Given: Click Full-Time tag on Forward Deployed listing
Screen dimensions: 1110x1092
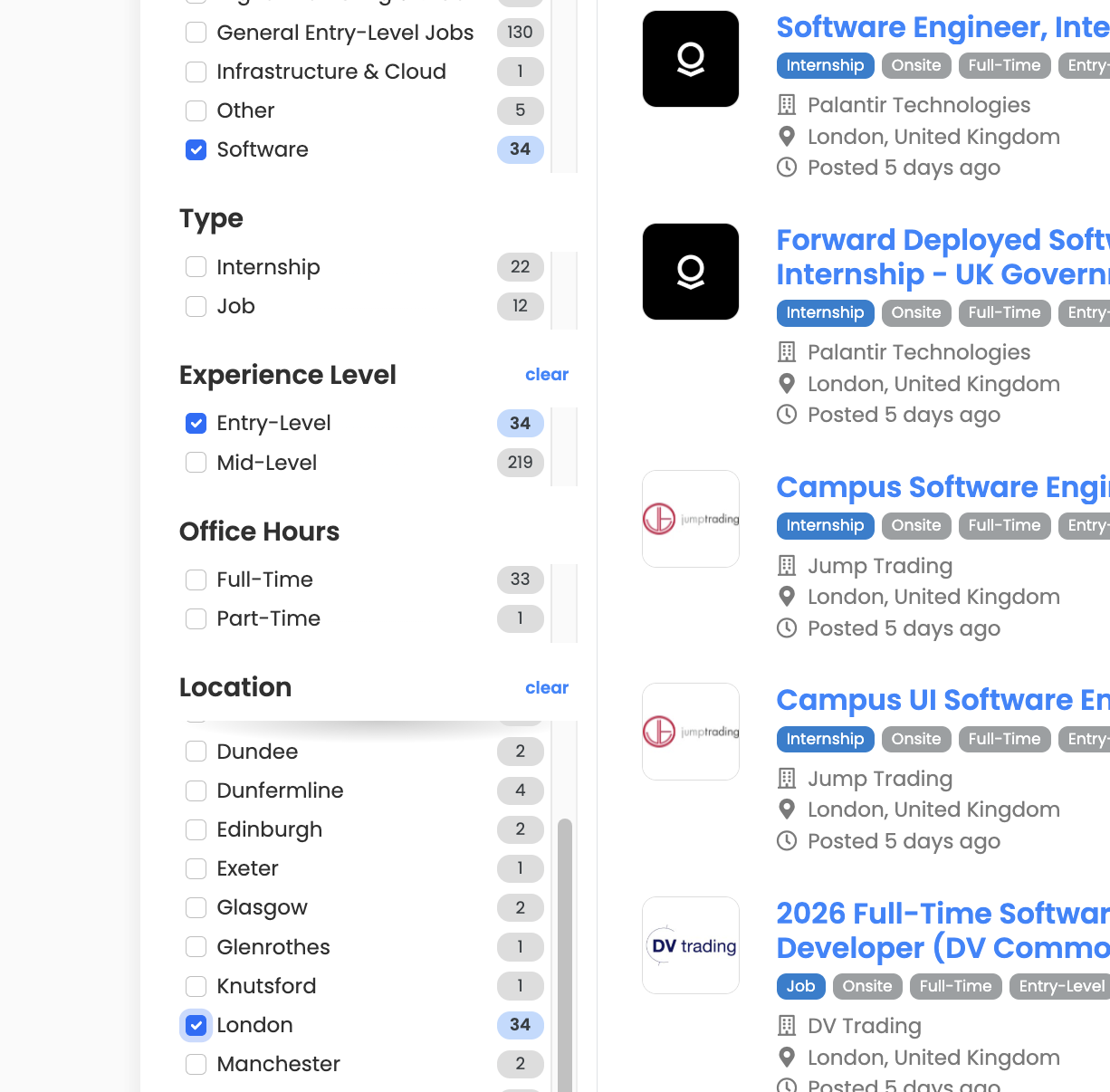Looking at the screenshot, I should point(1004,312).
